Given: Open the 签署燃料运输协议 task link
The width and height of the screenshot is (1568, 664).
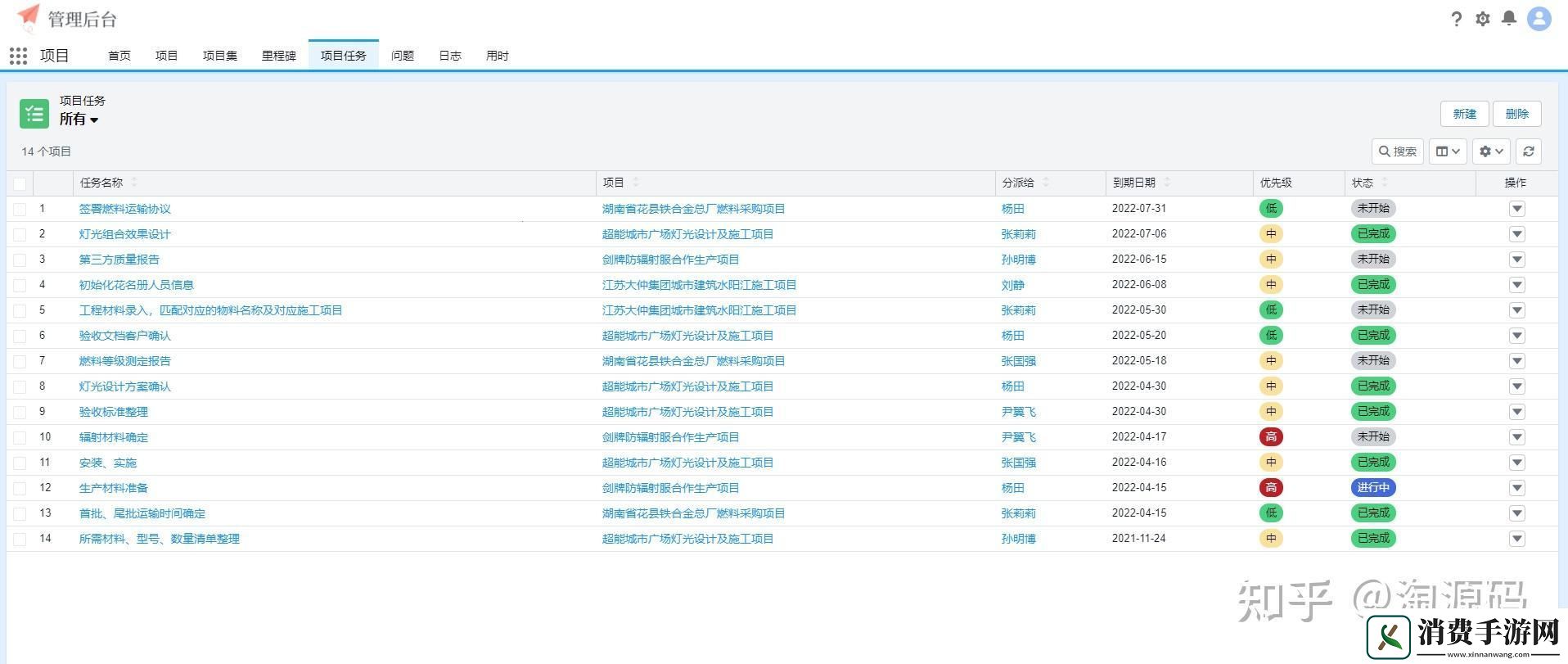Looking at the screenshot, I should click(x=124, y=209).
